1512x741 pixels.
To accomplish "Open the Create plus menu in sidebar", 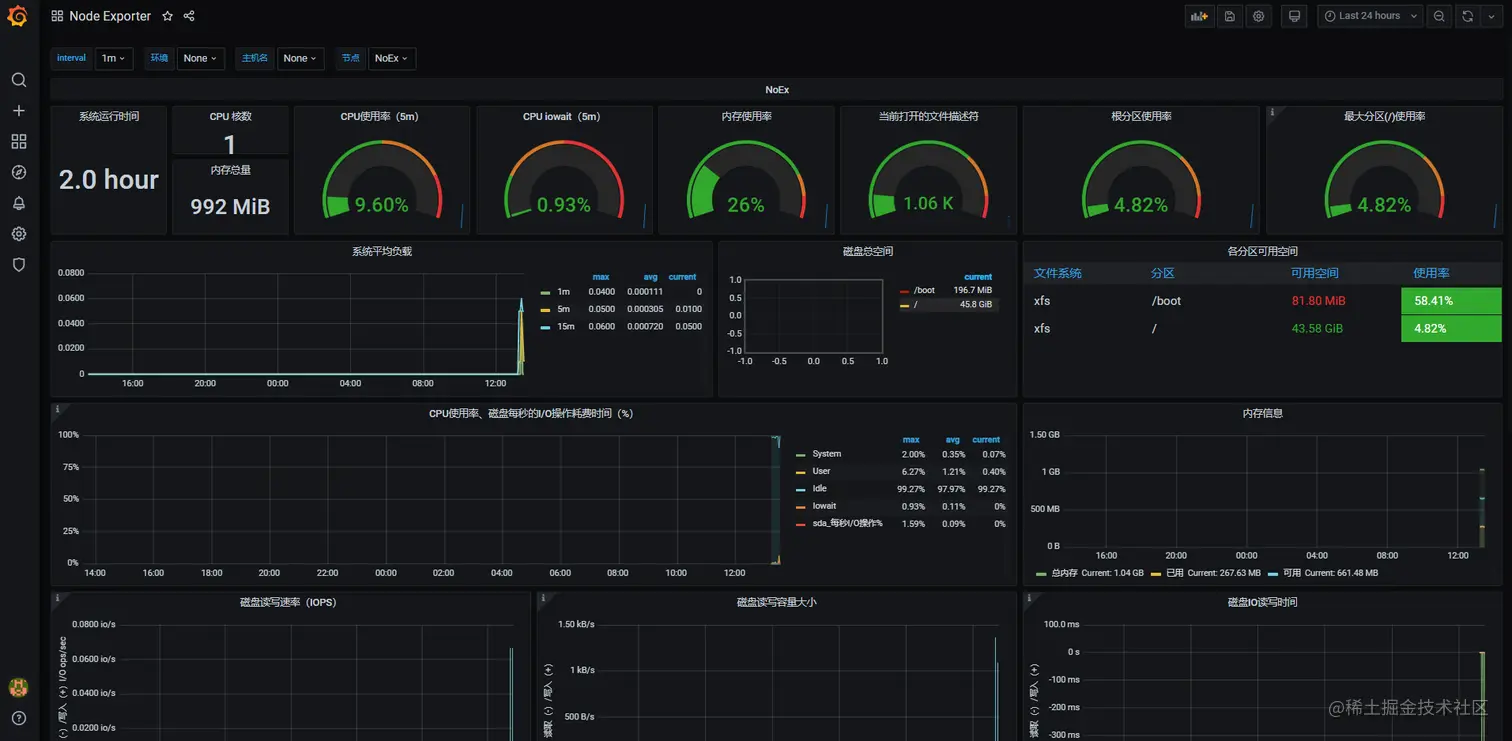I will tap(18, 111).
